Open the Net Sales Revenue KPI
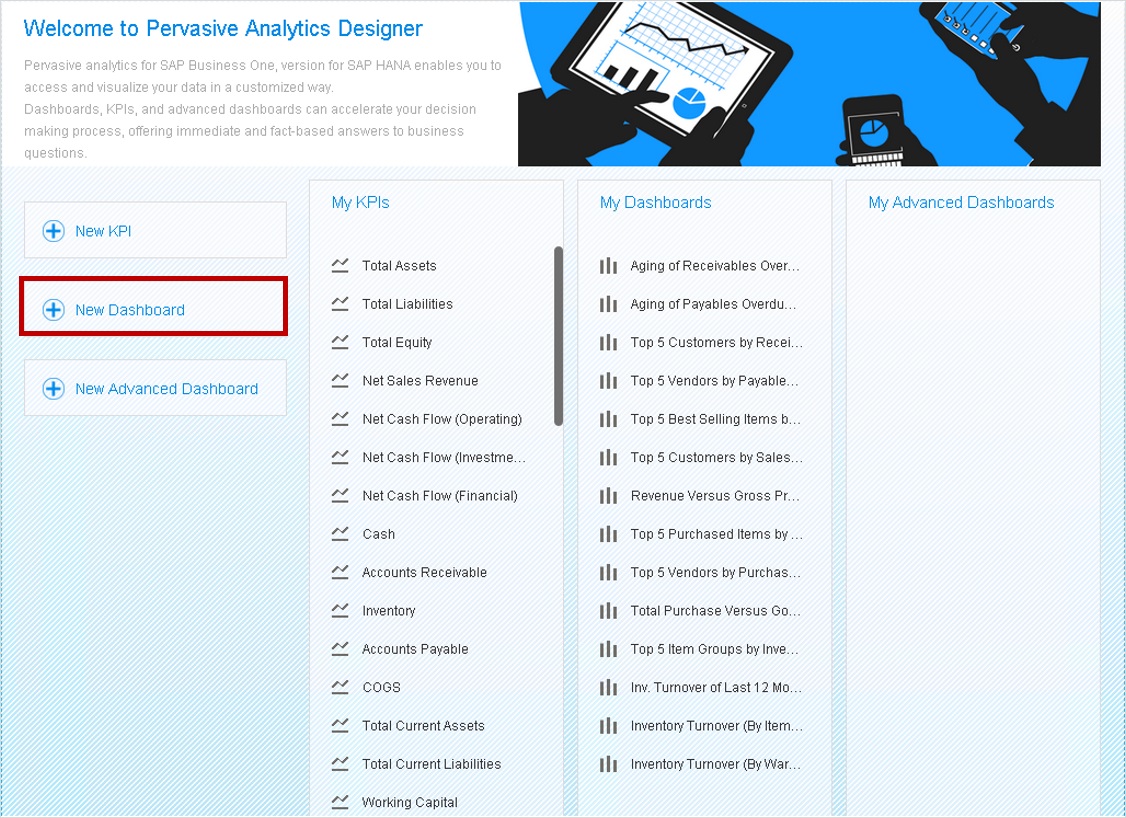This screenshot has height=818, width=1126. (x=420, y=381)
